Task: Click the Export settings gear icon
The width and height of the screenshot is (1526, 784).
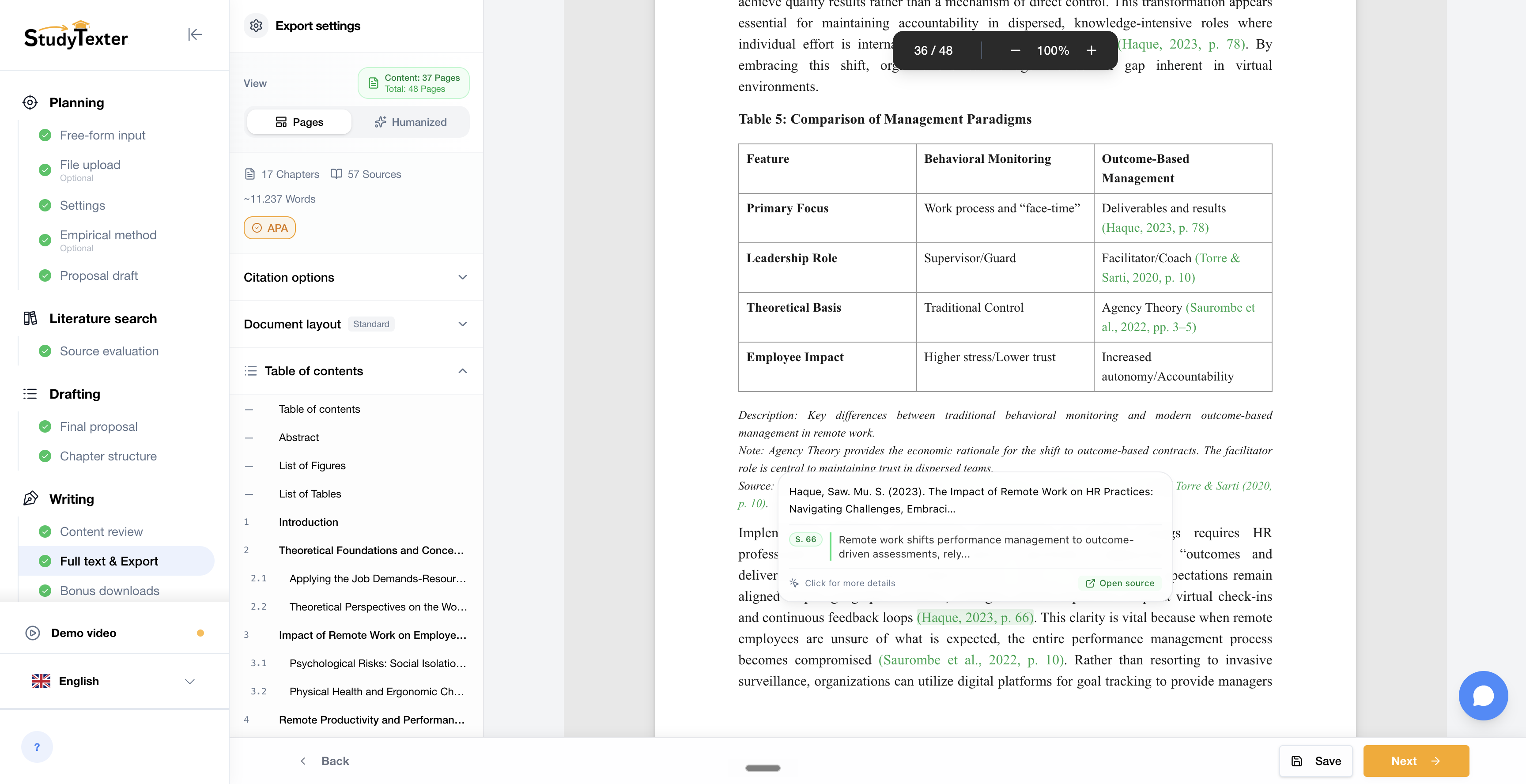Action: click(256, 26)
